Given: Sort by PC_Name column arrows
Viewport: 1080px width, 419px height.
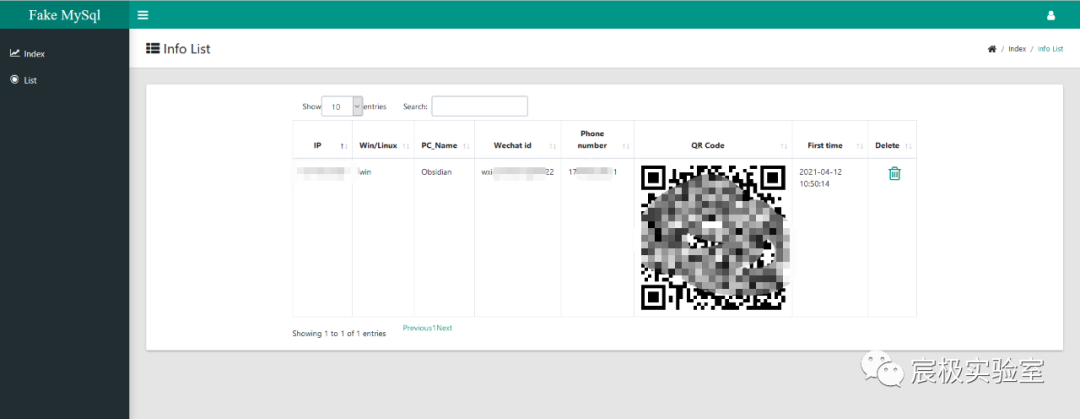Looking at the screenshot, I should coord(466,146).
